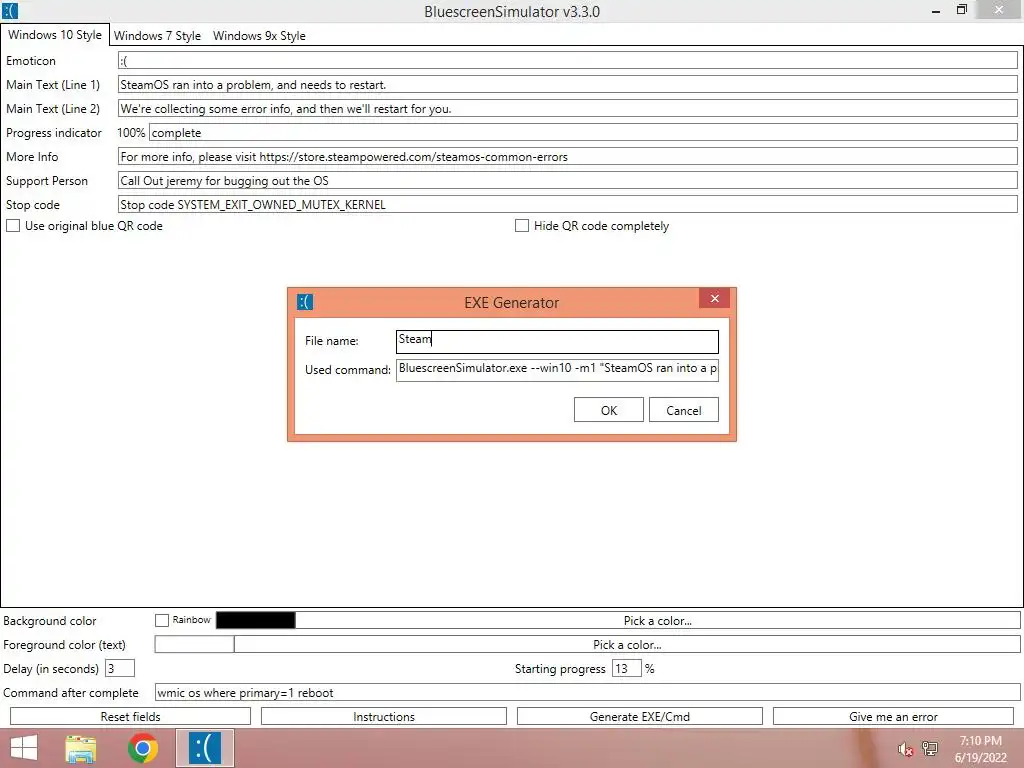Click the EXE Generator title text
Screen dimensions: 1024x768
click(511, 302)
